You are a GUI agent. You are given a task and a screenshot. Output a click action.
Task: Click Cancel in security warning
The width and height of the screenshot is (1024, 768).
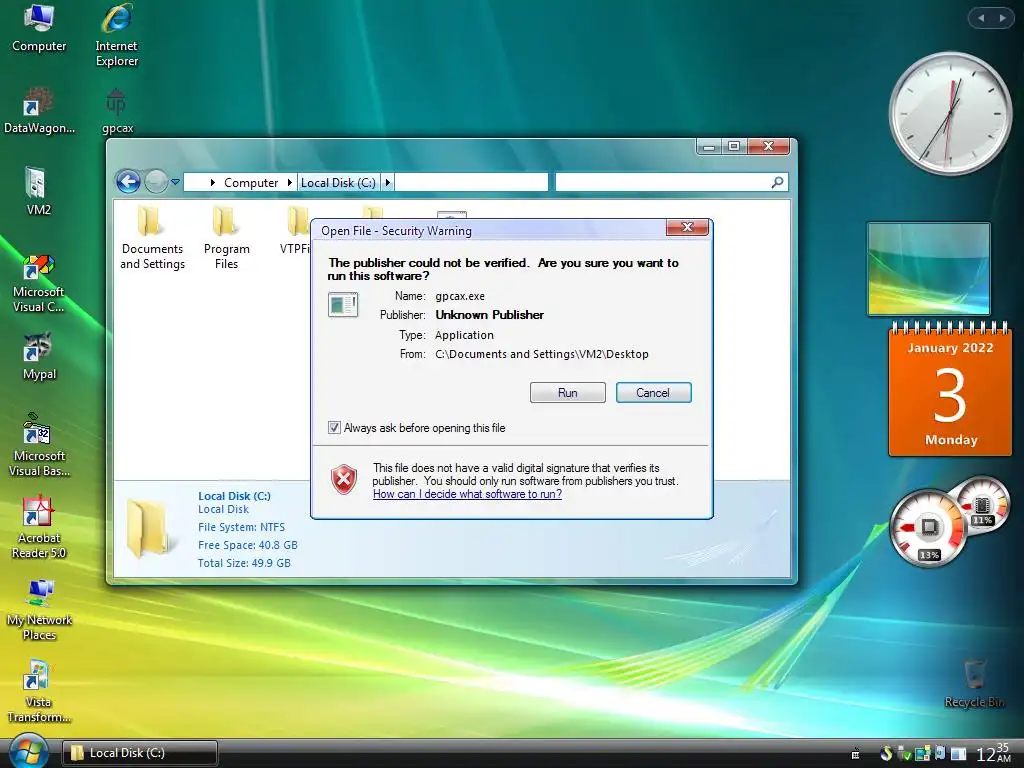[x=653, y=392]
